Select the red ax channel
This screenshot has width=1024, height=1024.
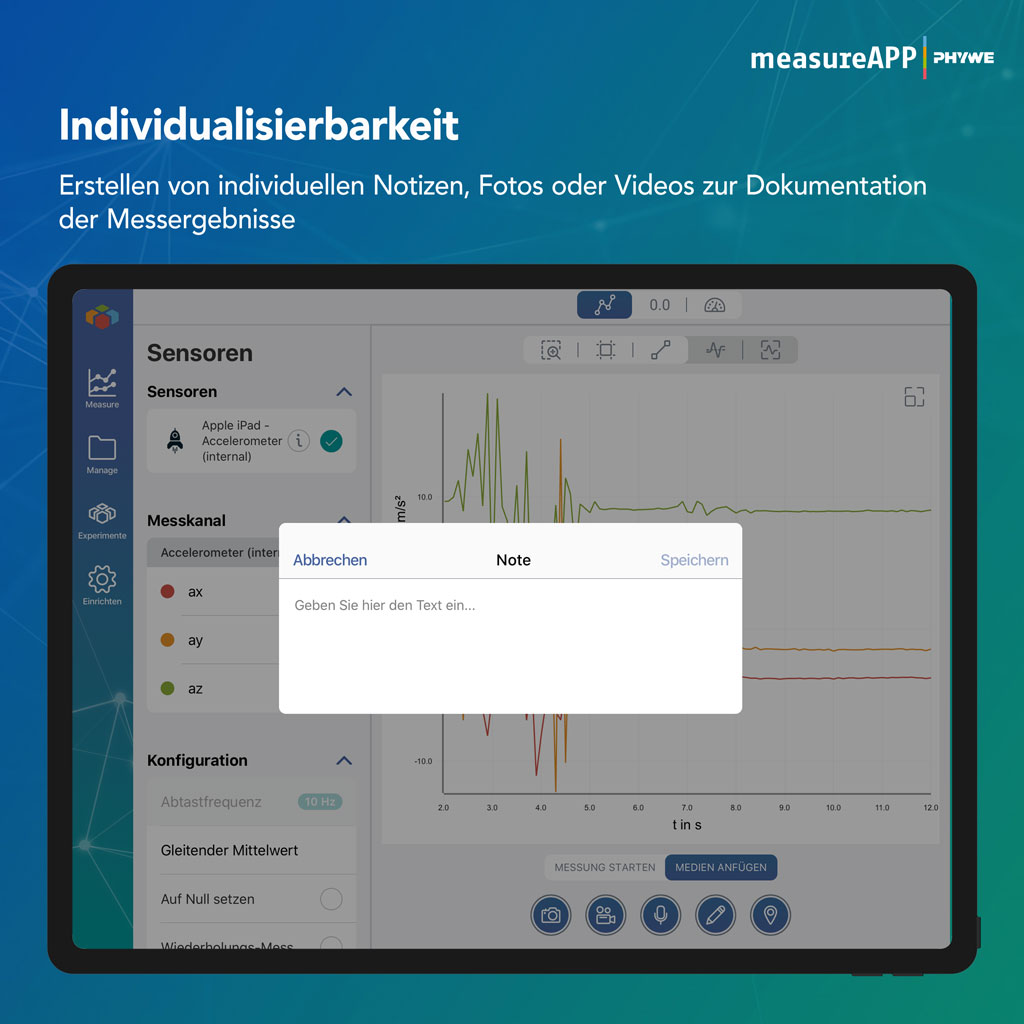[214, 592]
